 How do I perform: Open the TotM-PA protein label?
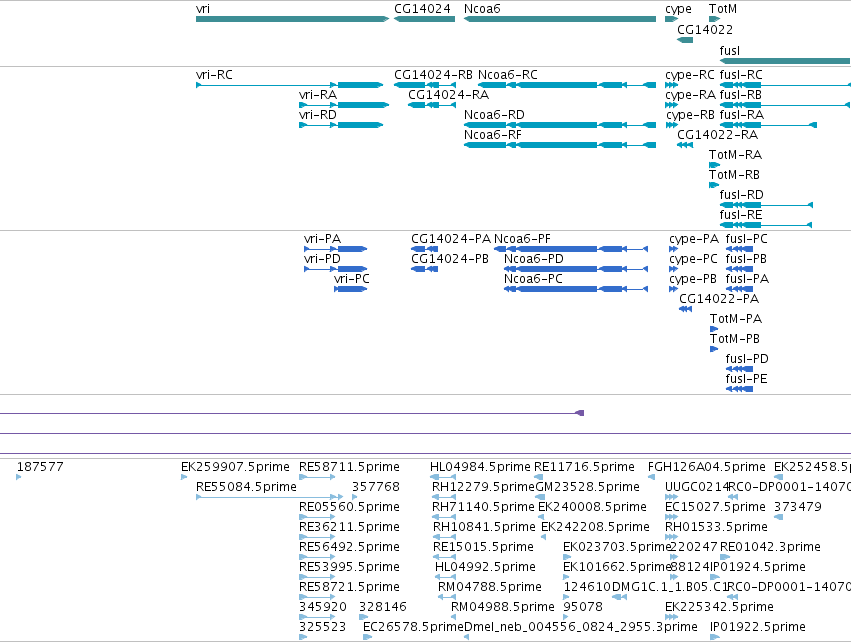736,319
